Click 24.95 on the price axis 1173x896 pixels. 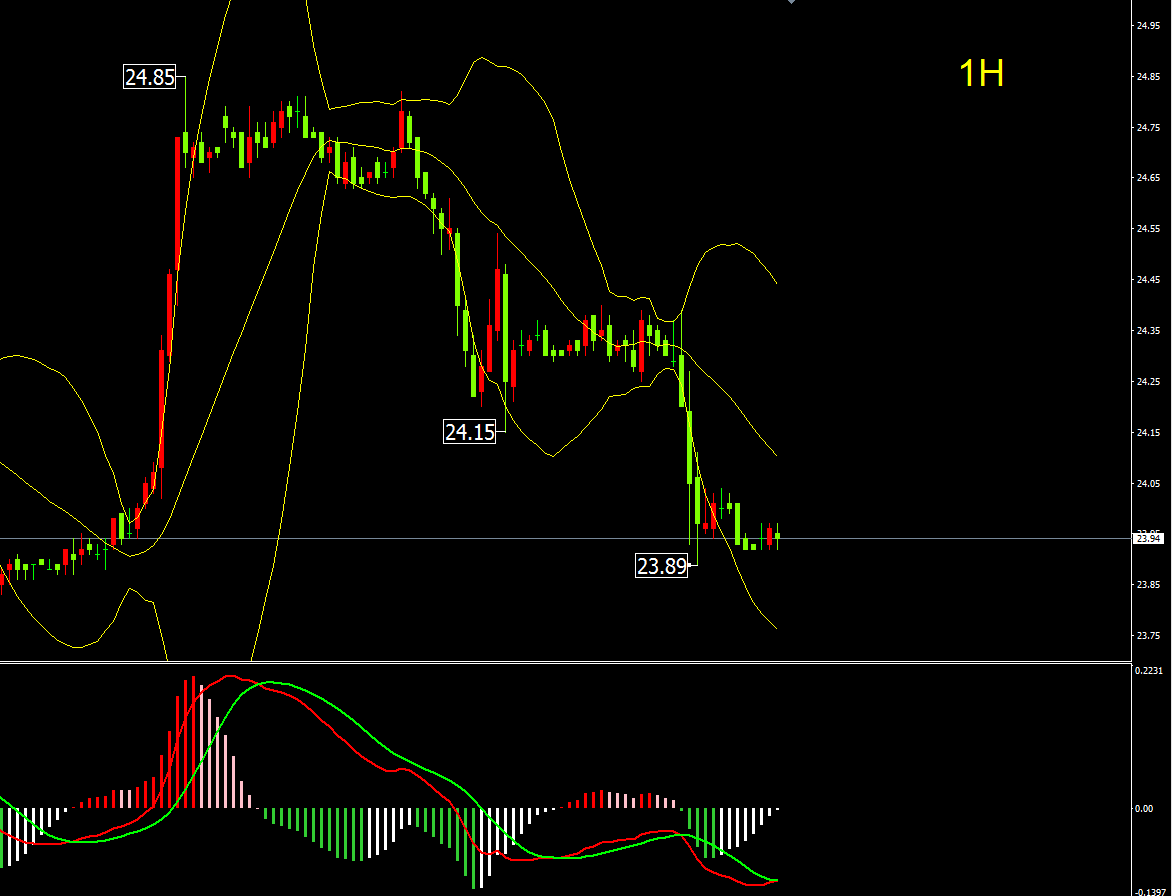1148,26
